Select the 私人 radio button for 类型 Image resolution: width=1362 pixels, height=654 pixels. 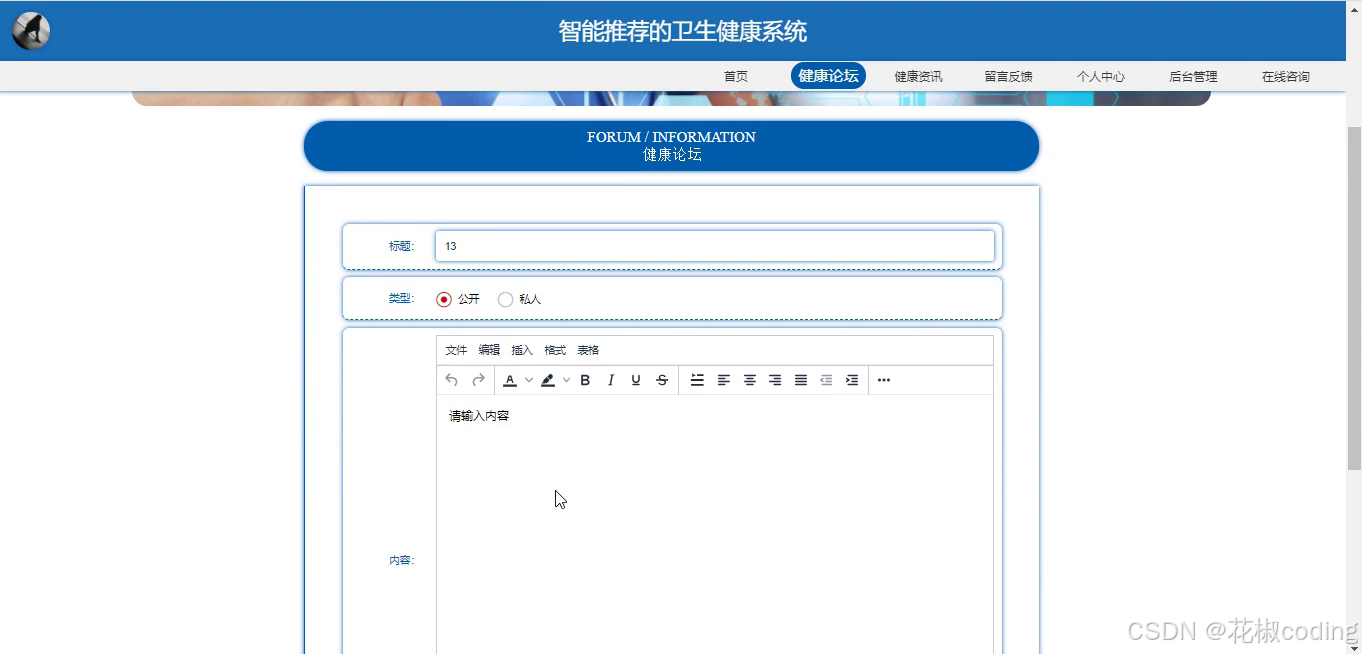(505, 298)
